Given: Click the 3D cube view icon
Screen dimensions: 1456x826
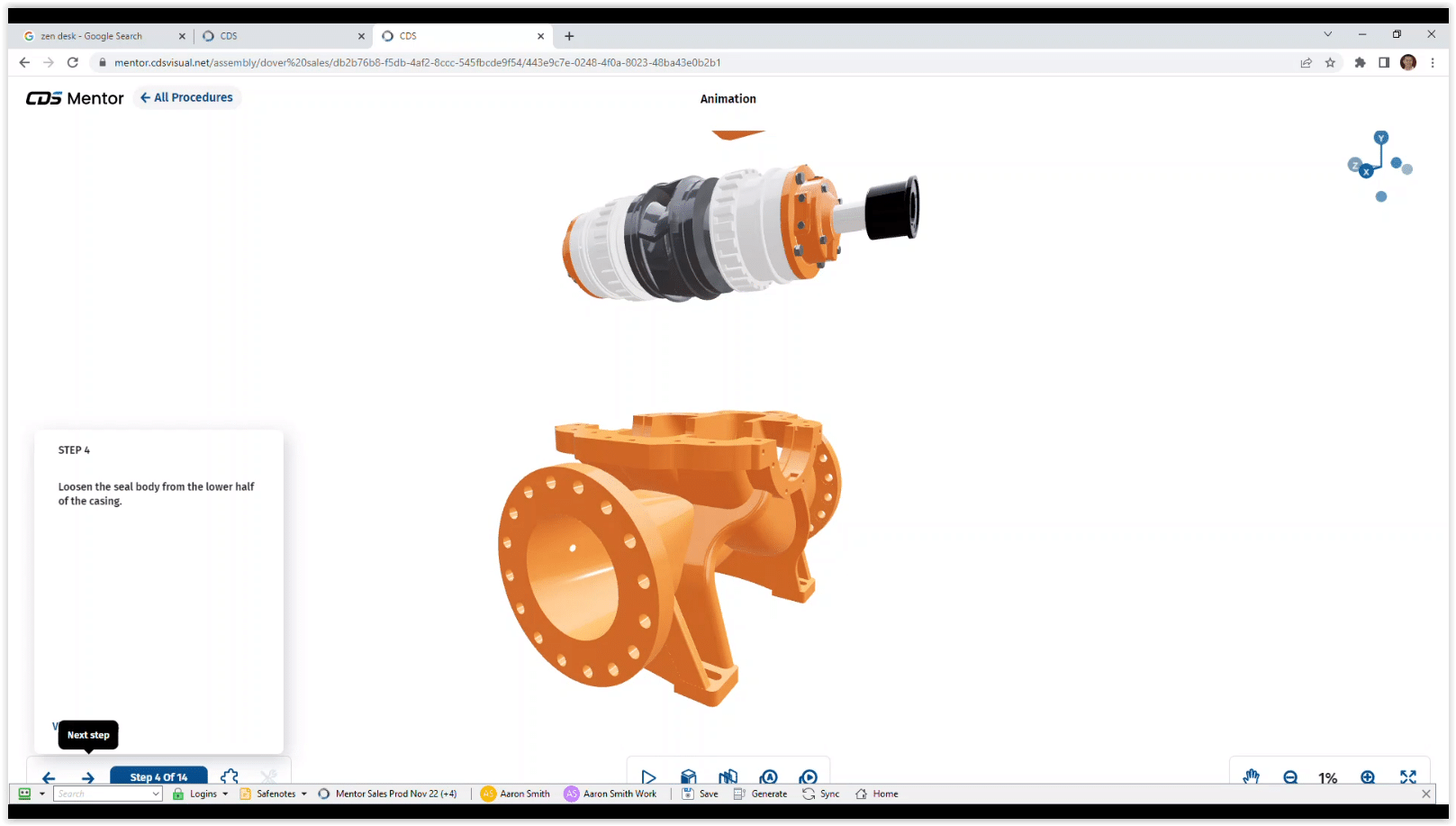Looking at the screenshot, I should [689, 776].
